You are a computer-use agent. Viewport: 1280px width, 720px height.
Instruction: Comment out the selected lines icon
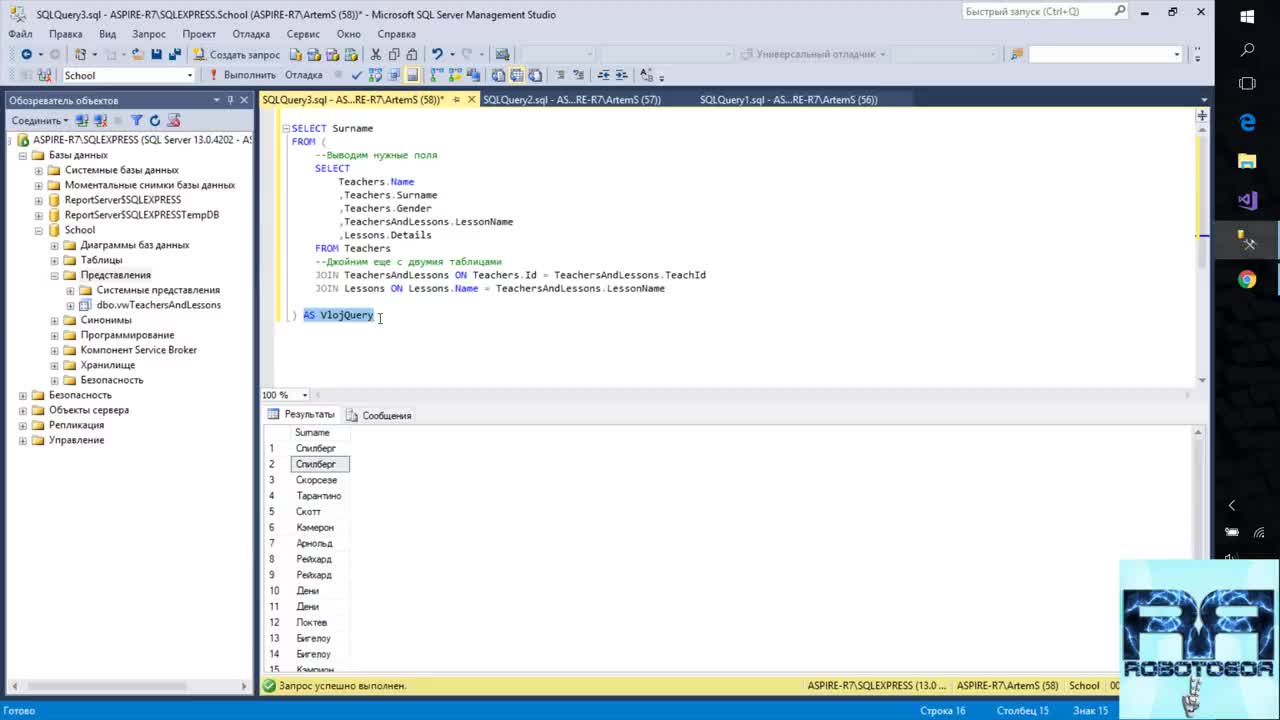tap(561, 75)
